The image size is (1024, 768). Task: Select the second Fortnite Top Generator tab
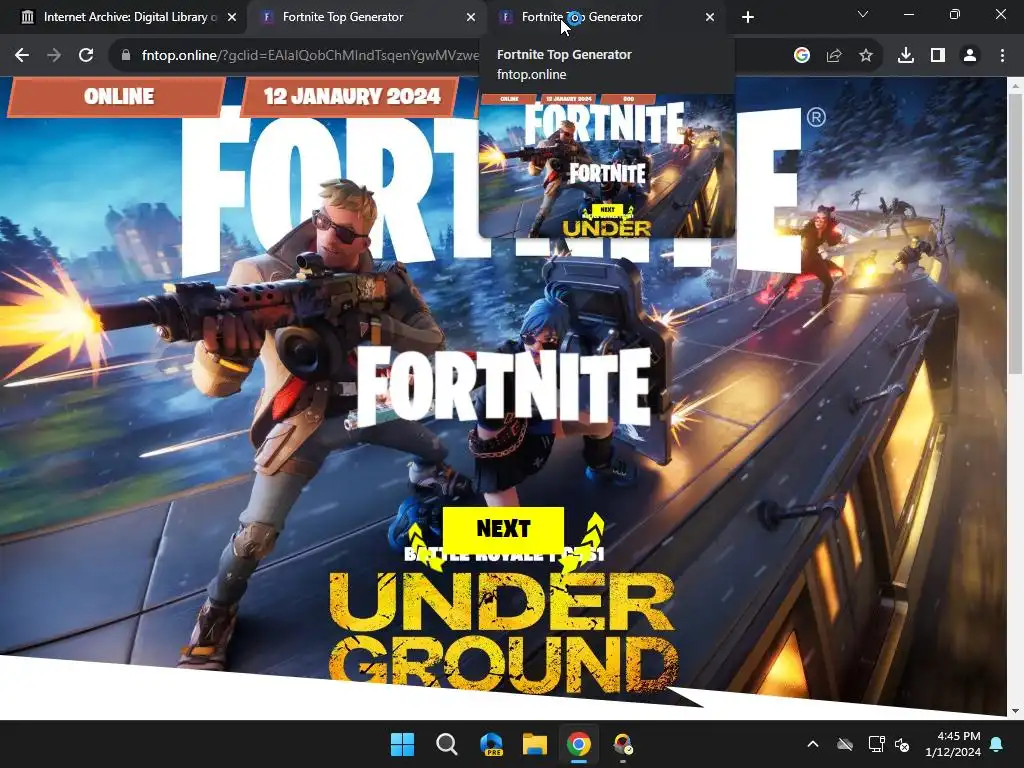tap(607, 17)
